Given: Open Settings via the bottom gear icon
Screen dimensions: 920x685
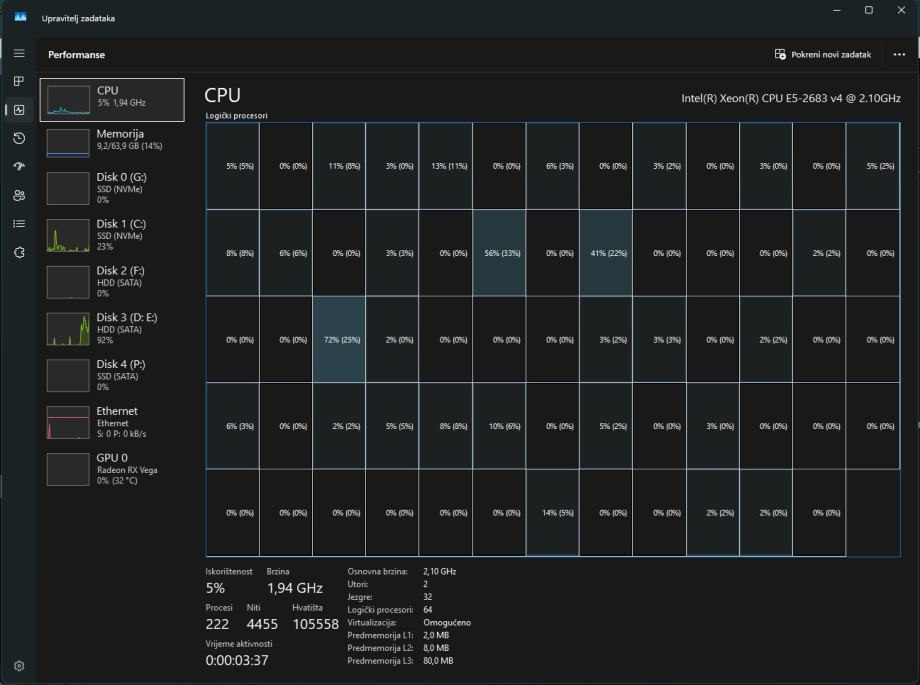Looking at the screenshot, I should pos(19,665).
